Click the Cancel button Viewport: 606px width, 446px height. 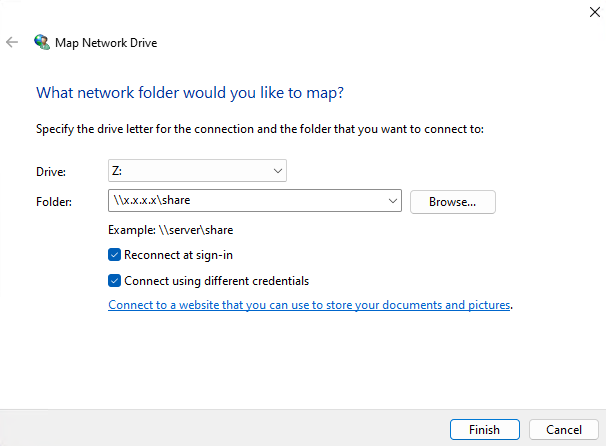coord(563,429)
